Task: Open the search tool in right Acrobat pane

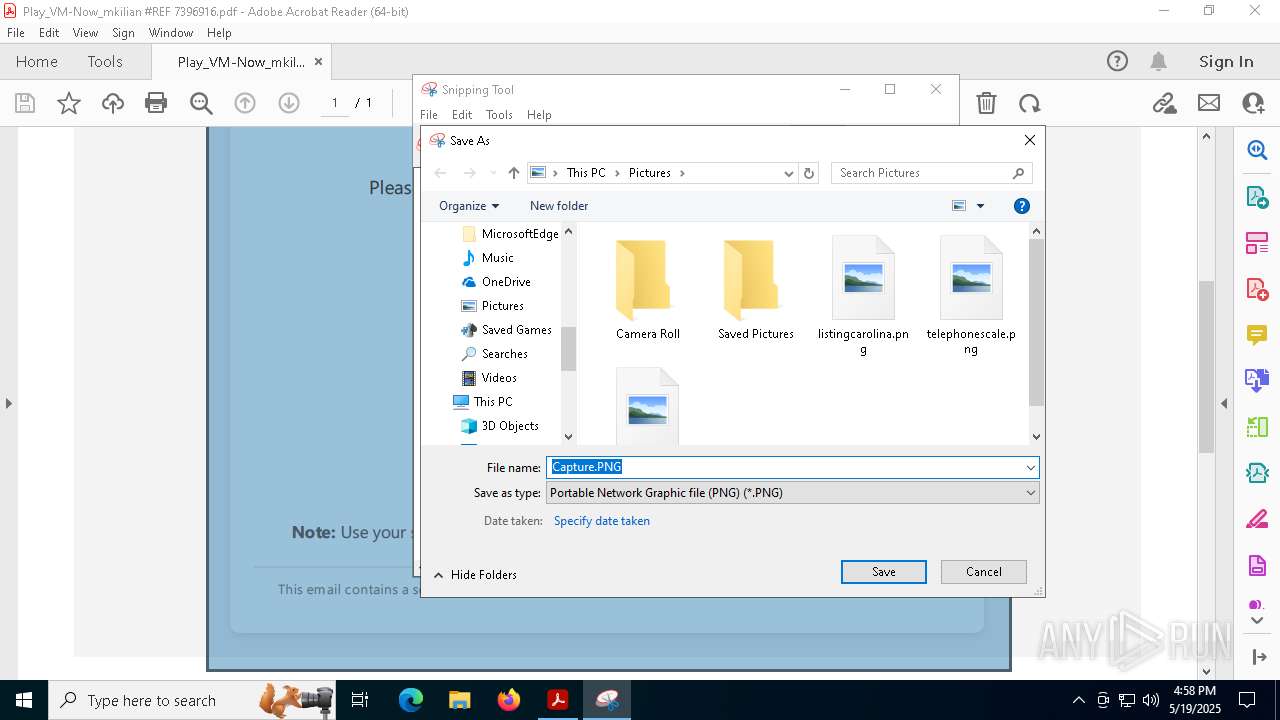Action: 1257,150
